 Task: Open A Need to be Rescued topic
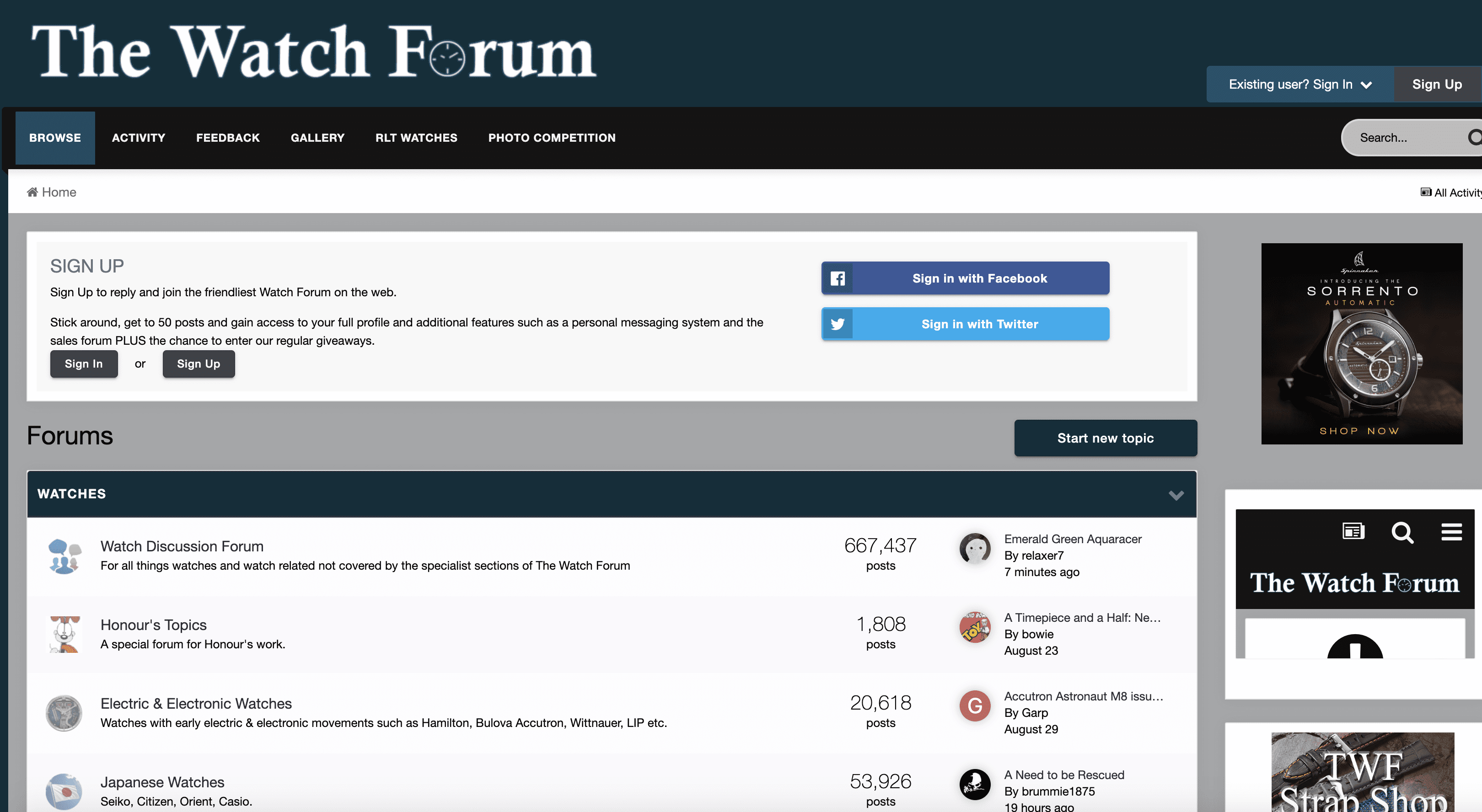click(1064, 775)
